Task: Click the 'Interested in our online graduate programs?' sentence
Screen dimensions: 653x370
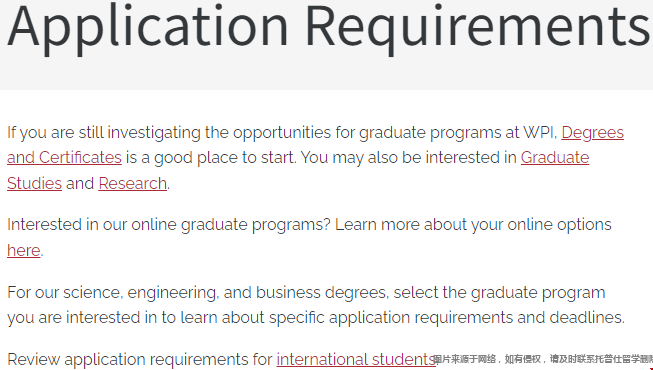Action: coord(169,225)
